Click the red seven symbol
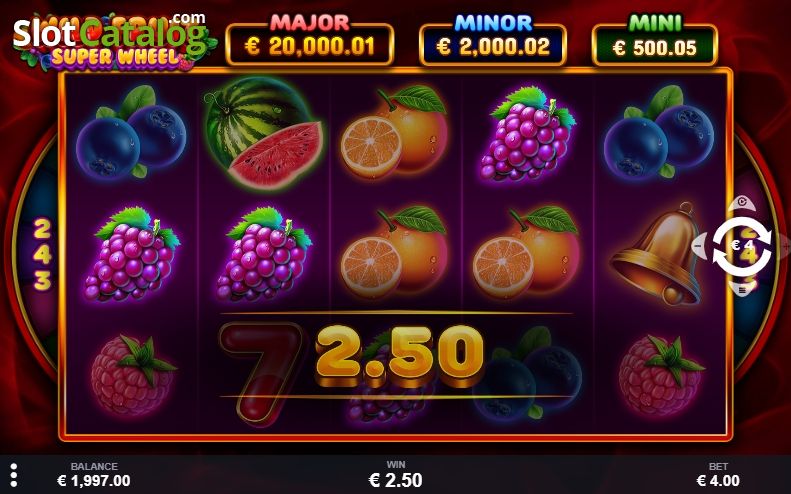 tap(261, 372)
